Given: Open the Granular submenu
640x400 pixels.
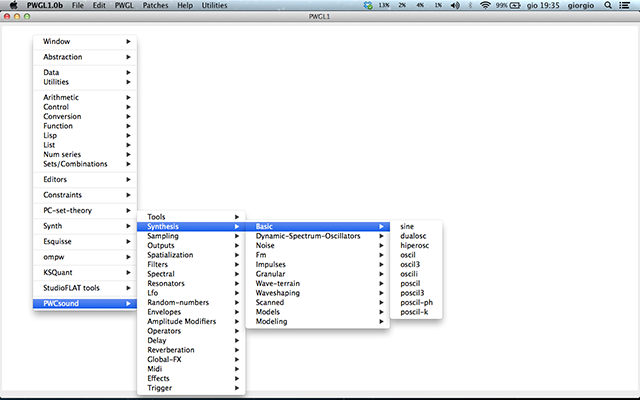Looking at the screenshot, I should click(x=318, y=274).
